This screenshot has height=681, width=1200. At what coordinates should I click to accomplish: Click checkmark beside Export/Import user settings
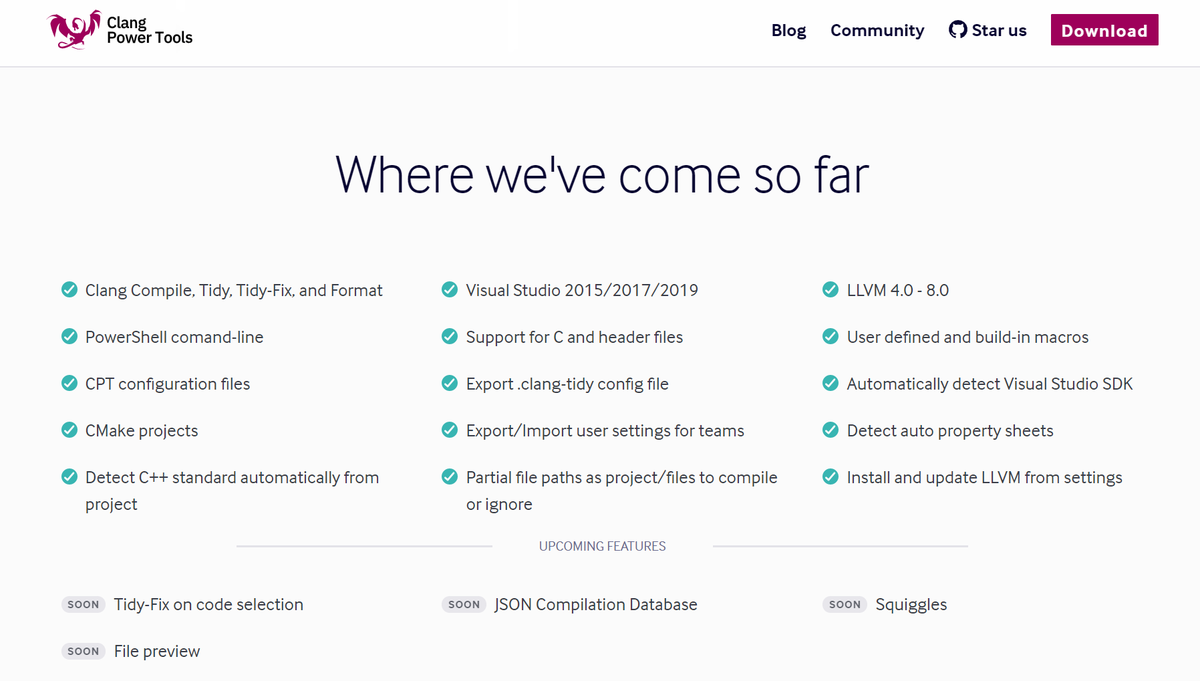pos(450,431)
